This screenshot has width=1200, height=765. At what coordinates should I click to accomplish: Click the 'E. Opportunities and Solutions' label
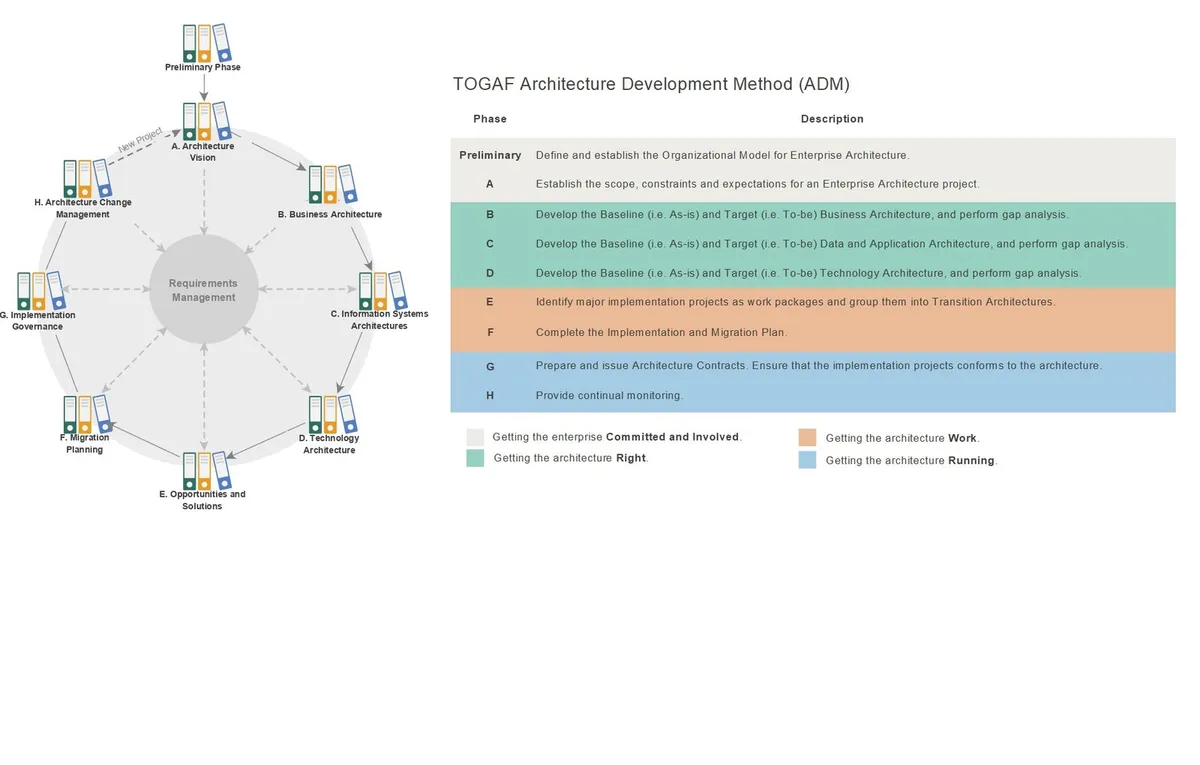(x=202, y=500)
